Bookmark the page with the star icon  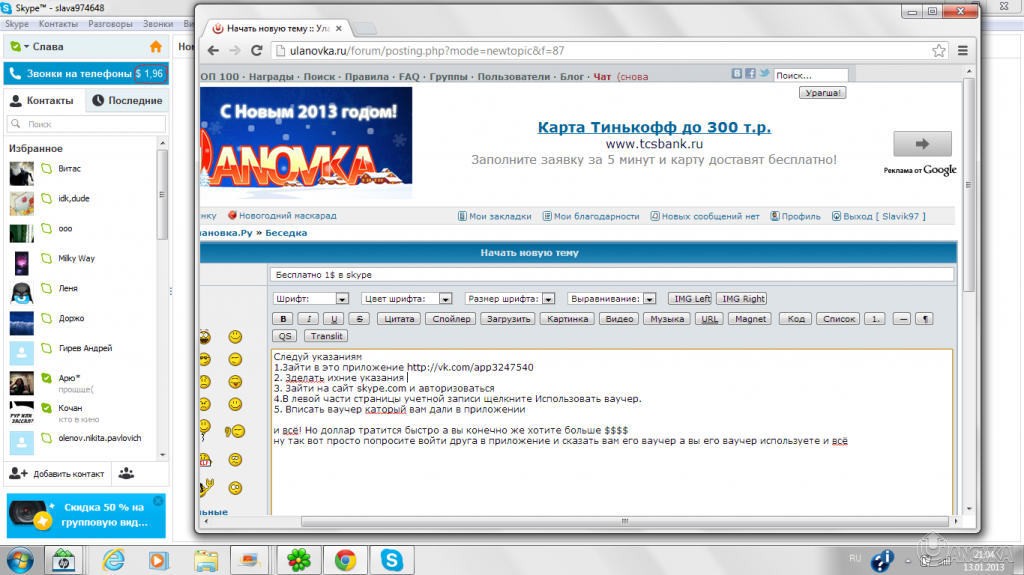click(x=938, y=50)
